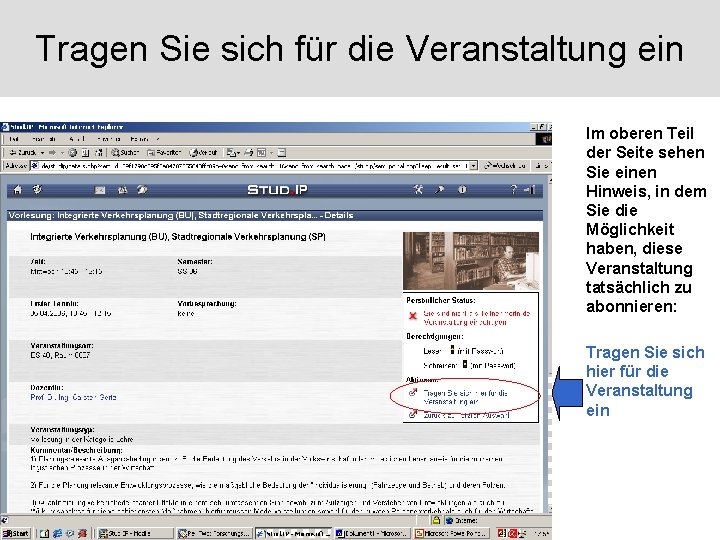This screenshot has height=540, width=720.
Task: Click Tragen Sie sich hier für die Veranstaltung ein
Action: pos(465,397)
